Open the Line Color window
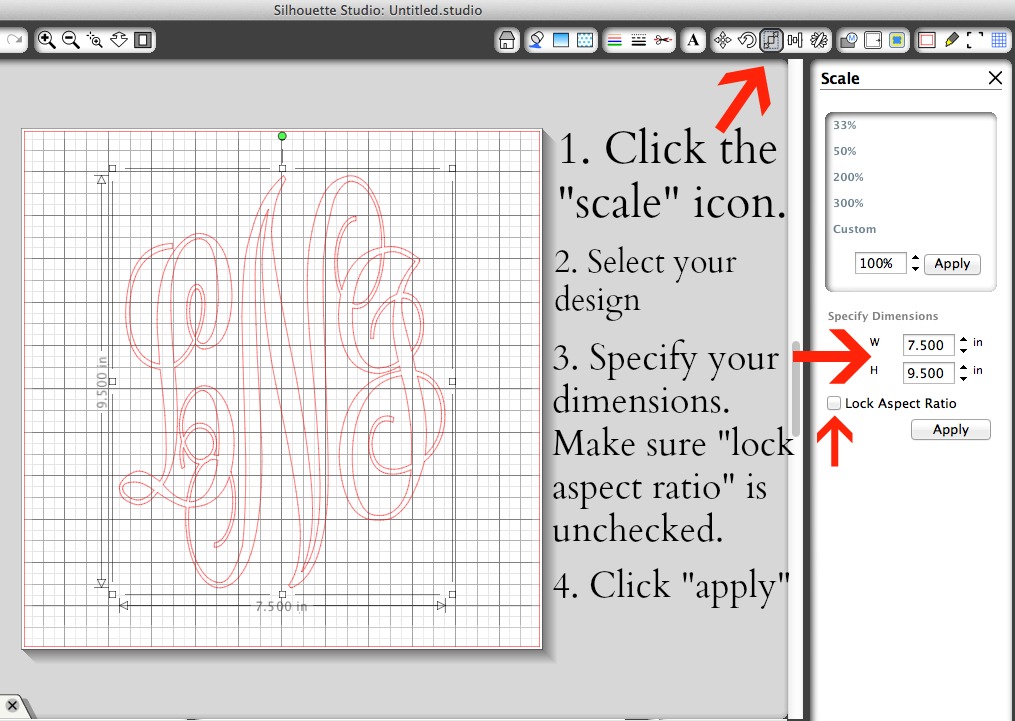This screenshot has width=1015, height=721. pos(614,41)
